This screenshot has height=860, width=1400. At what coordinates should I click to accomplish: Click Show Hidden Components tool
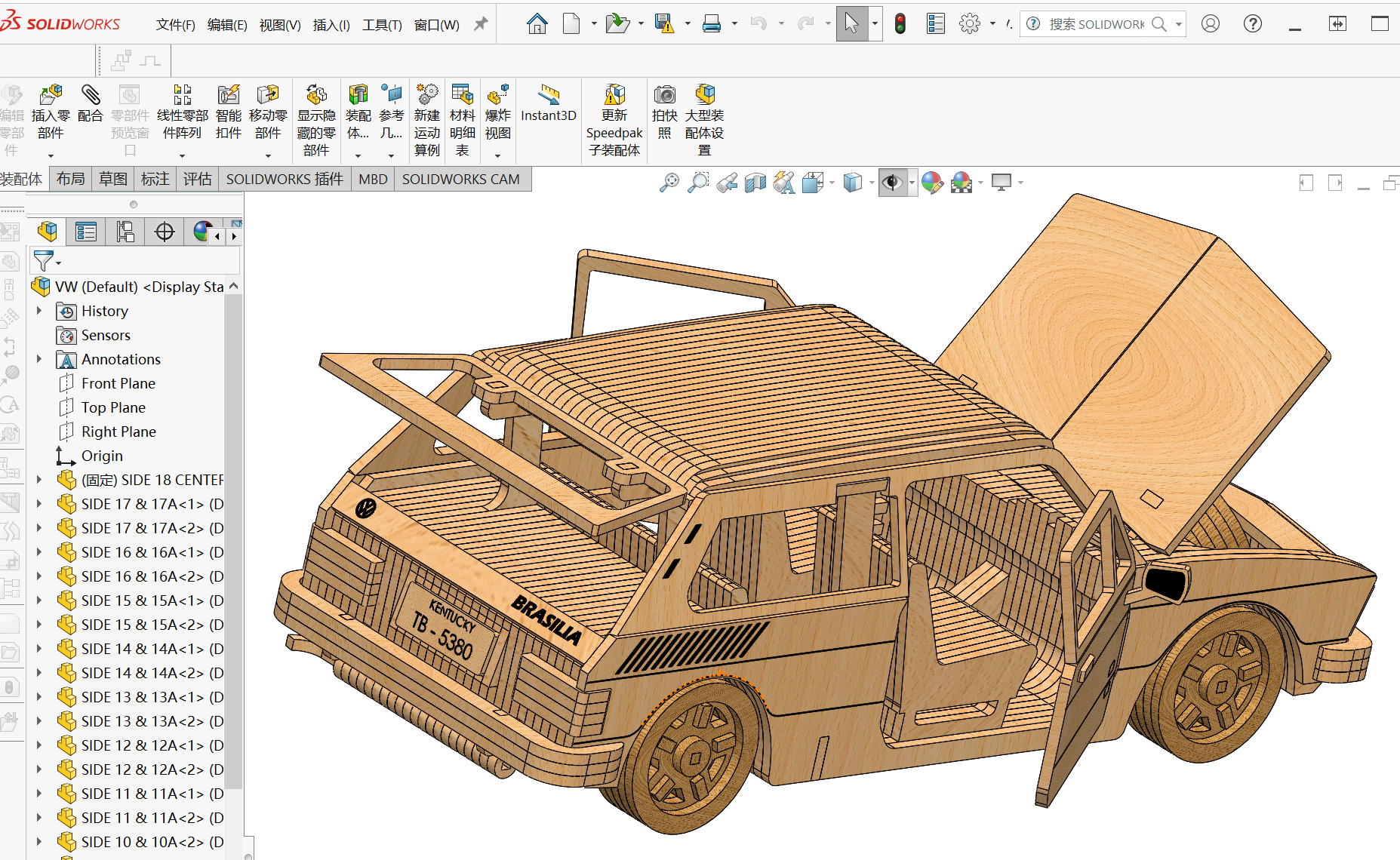coord(316,120)
